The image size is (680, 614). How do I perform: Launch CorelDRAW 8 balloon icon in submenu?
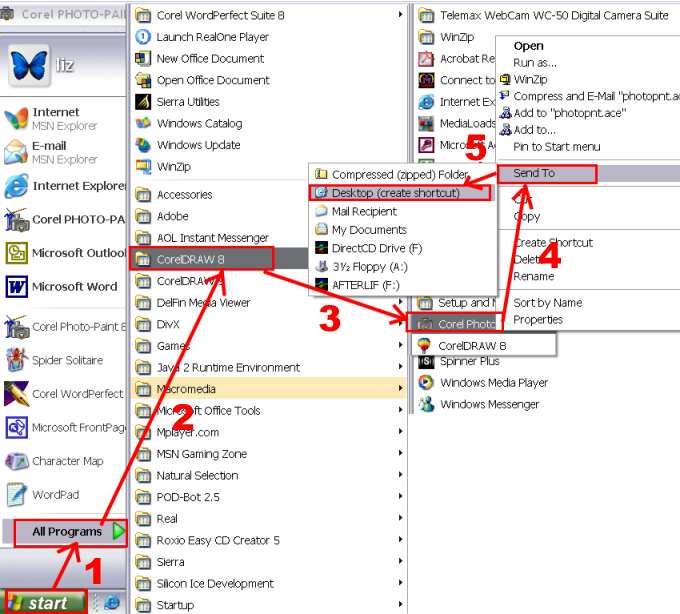click(x=424, y=346)
